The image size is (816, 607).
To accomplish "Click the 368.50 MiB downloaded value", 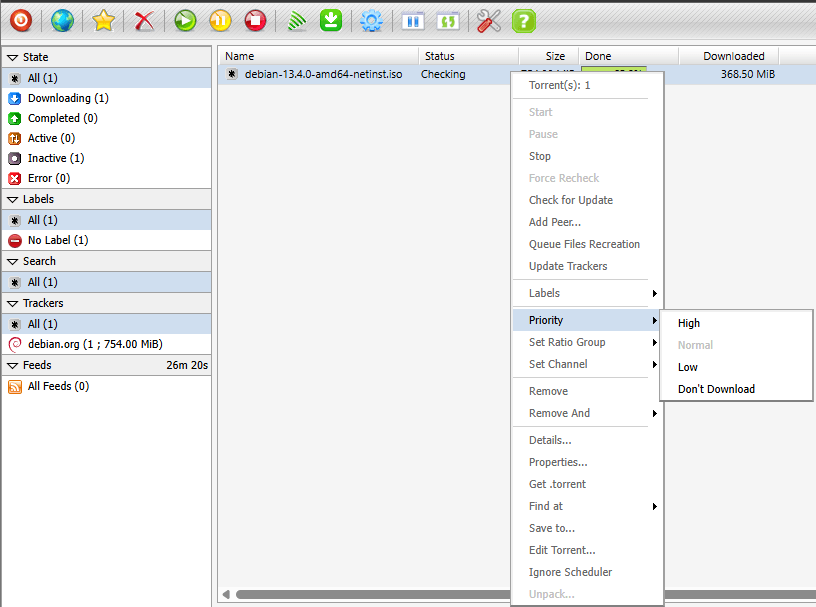I will click(x=748, y=74).
